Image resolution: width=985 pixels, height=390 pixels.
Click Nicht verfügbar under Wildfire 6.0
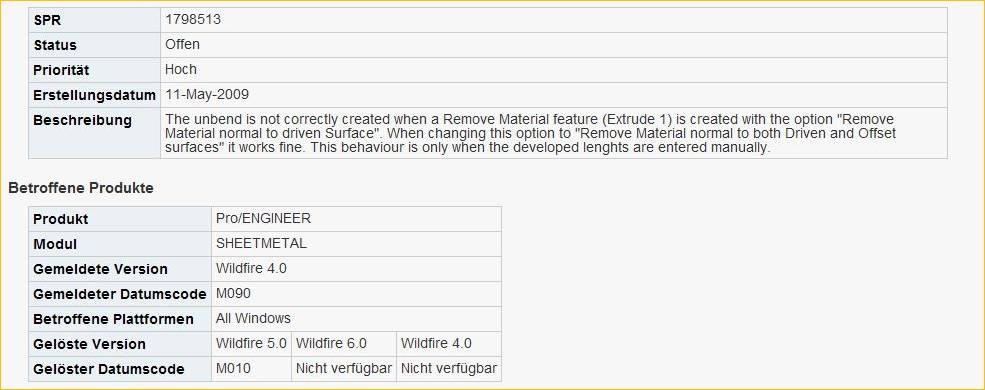(x=344, y=369)
